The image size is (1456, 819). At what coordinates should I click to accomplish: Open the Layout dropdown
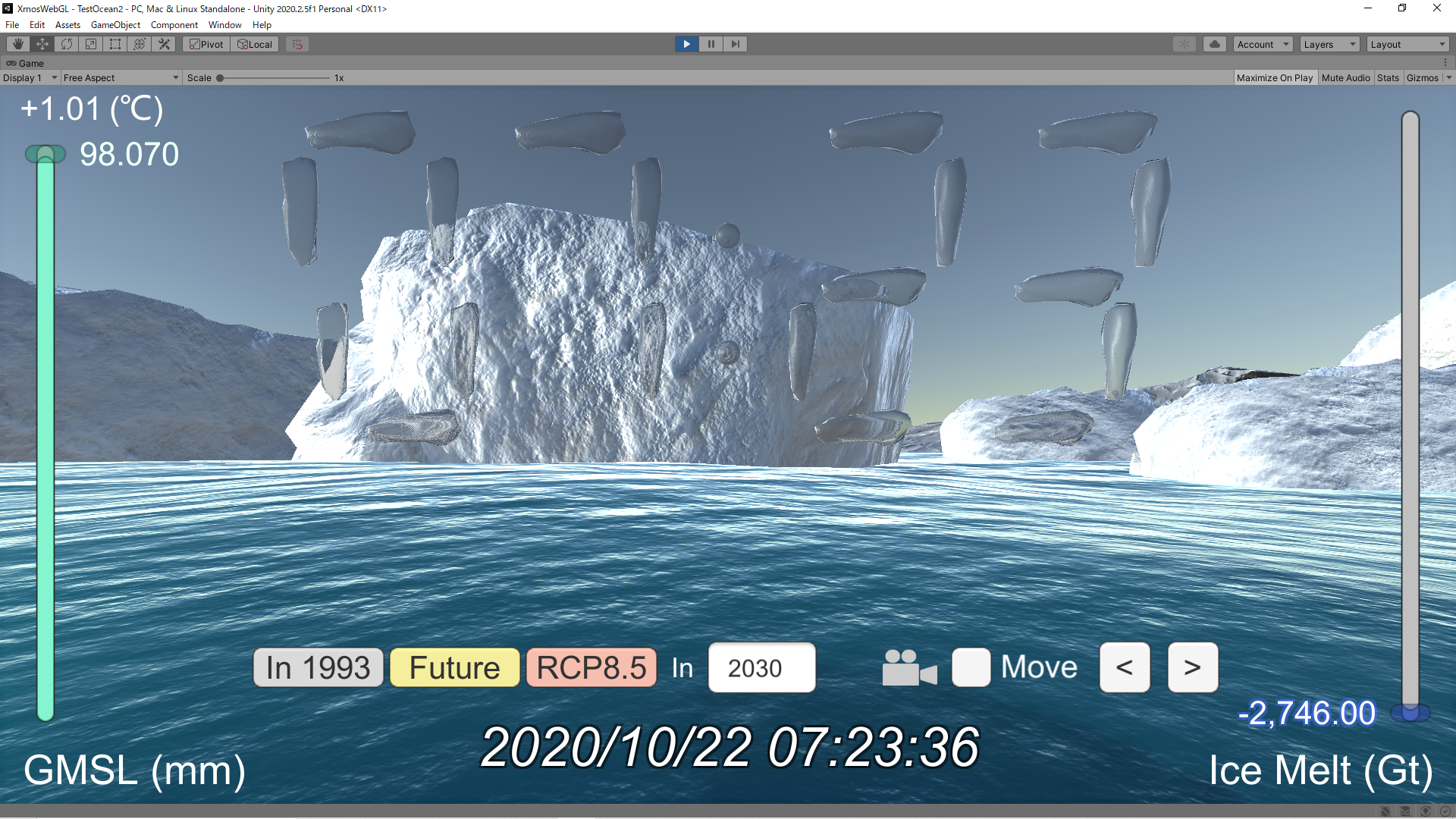[1407, 44]
